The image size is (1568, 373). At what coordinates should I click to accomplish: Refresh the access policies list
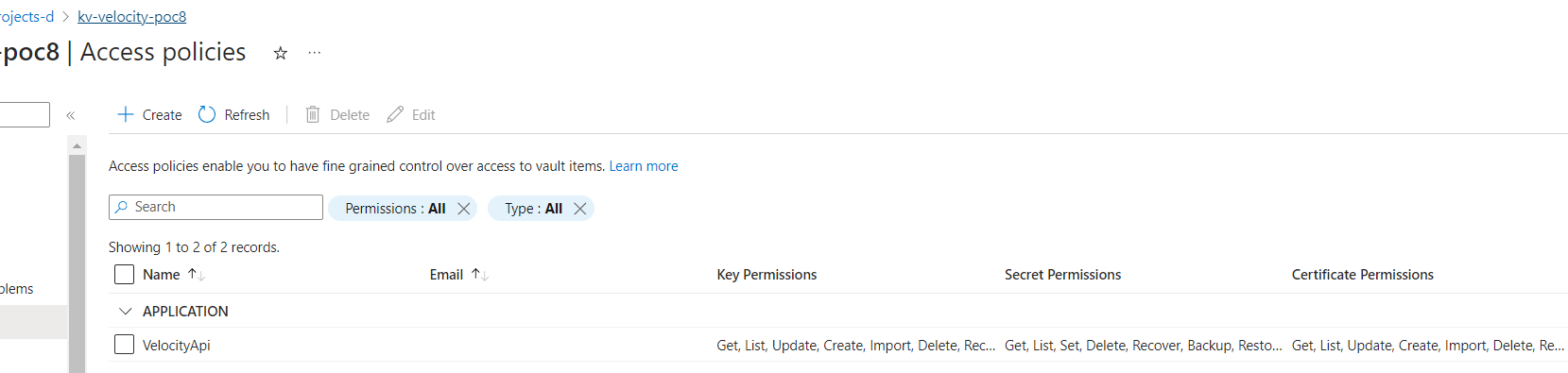pos(233,114)
